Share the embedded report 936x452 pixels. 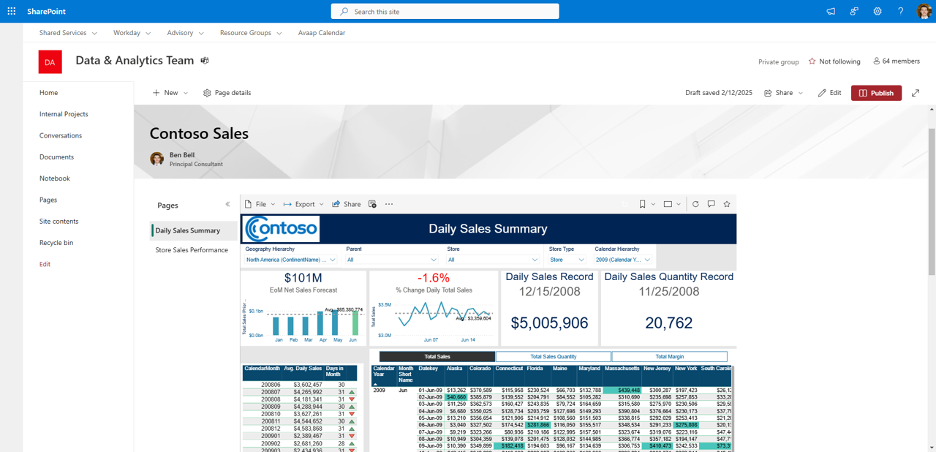(346, 204)
